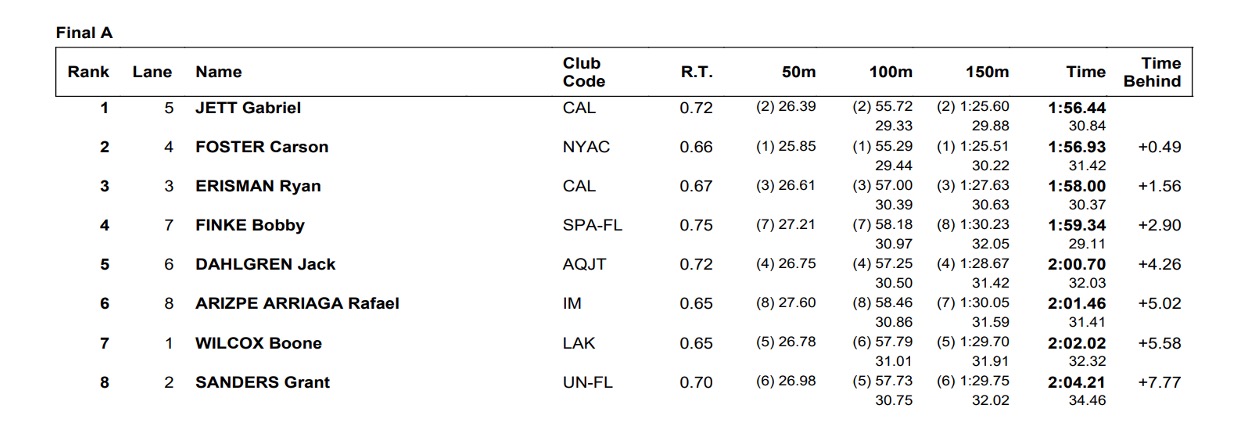The image size is (1254, 434).
Task: Click the NYAC club code
Action: point(586,147)
